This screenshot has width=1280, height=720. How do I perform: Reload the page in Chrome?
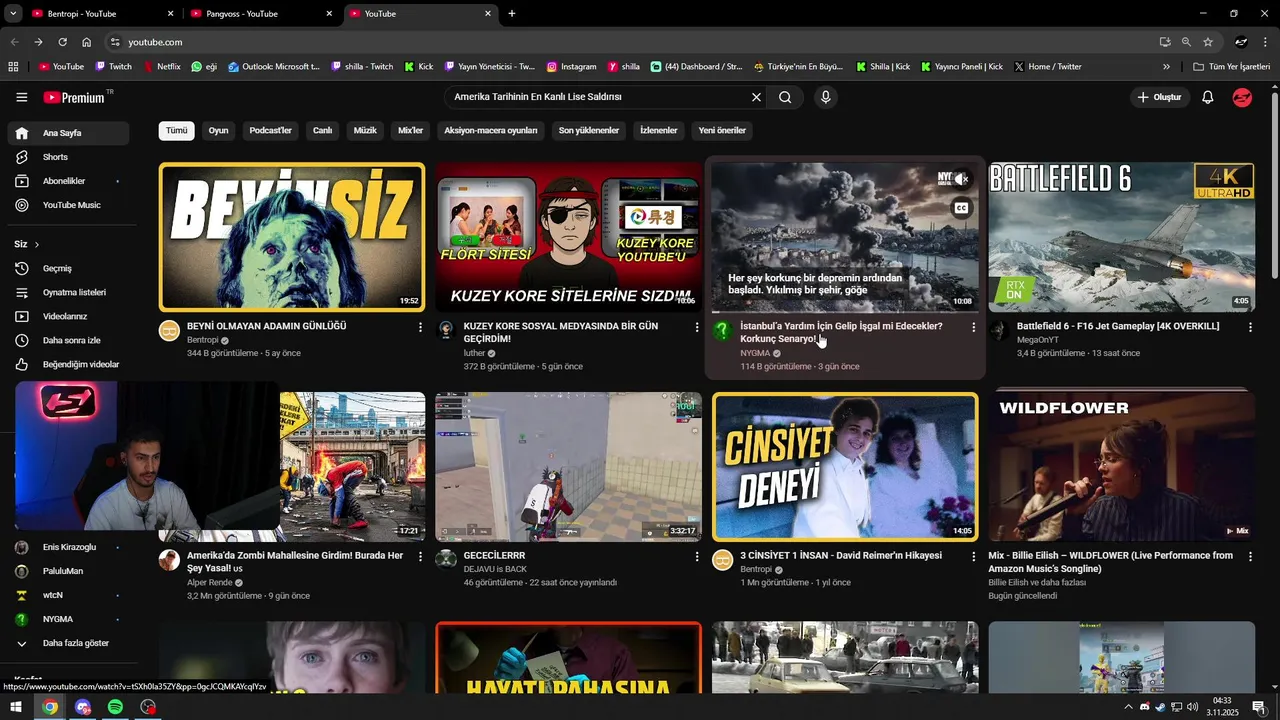(x=62, y=42)
